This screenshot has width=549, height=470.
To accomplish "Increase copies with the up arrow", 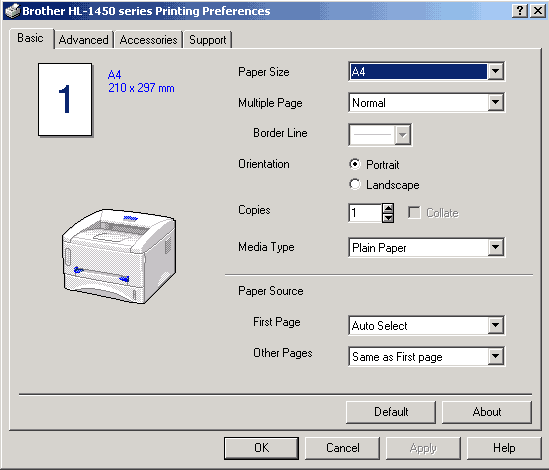I will (388, 208).
